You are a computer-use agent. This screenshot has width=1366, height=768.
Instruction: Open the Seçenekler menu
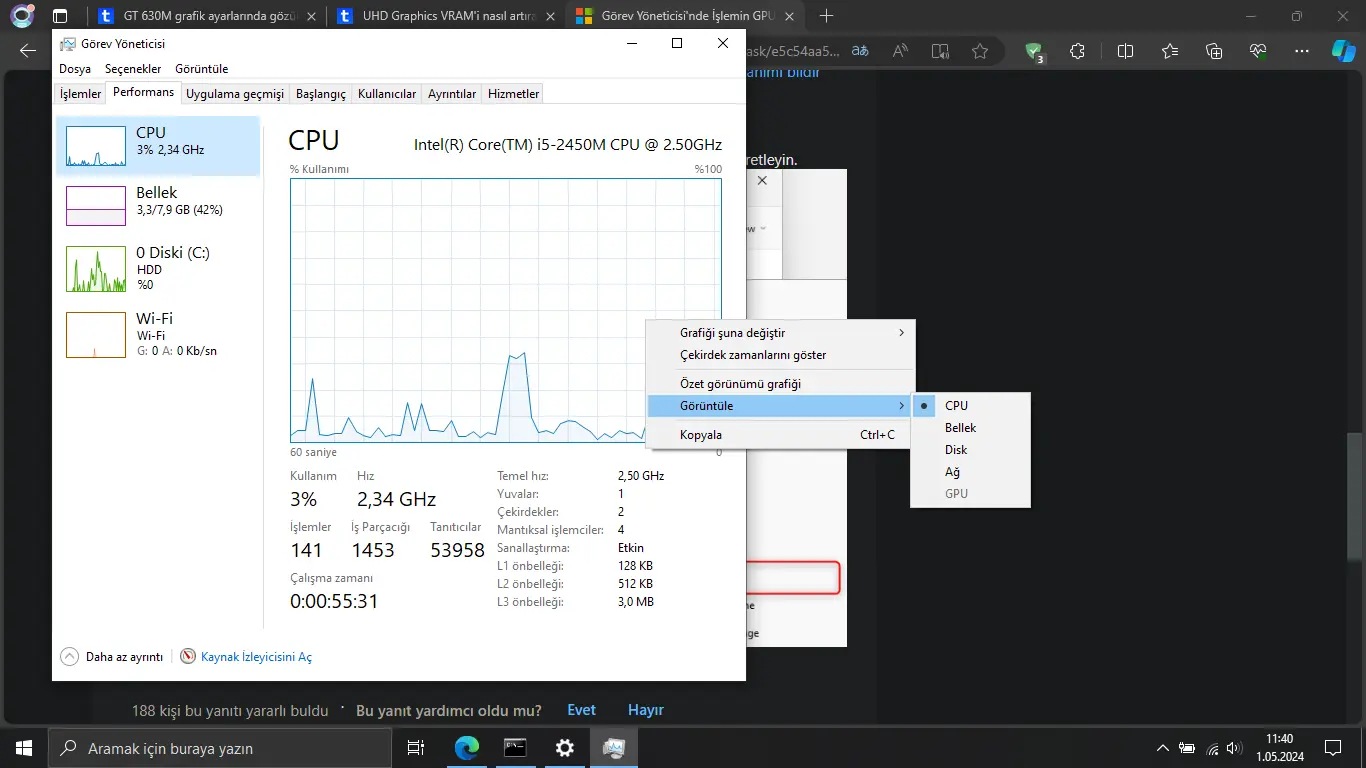[x=133, y=69]
